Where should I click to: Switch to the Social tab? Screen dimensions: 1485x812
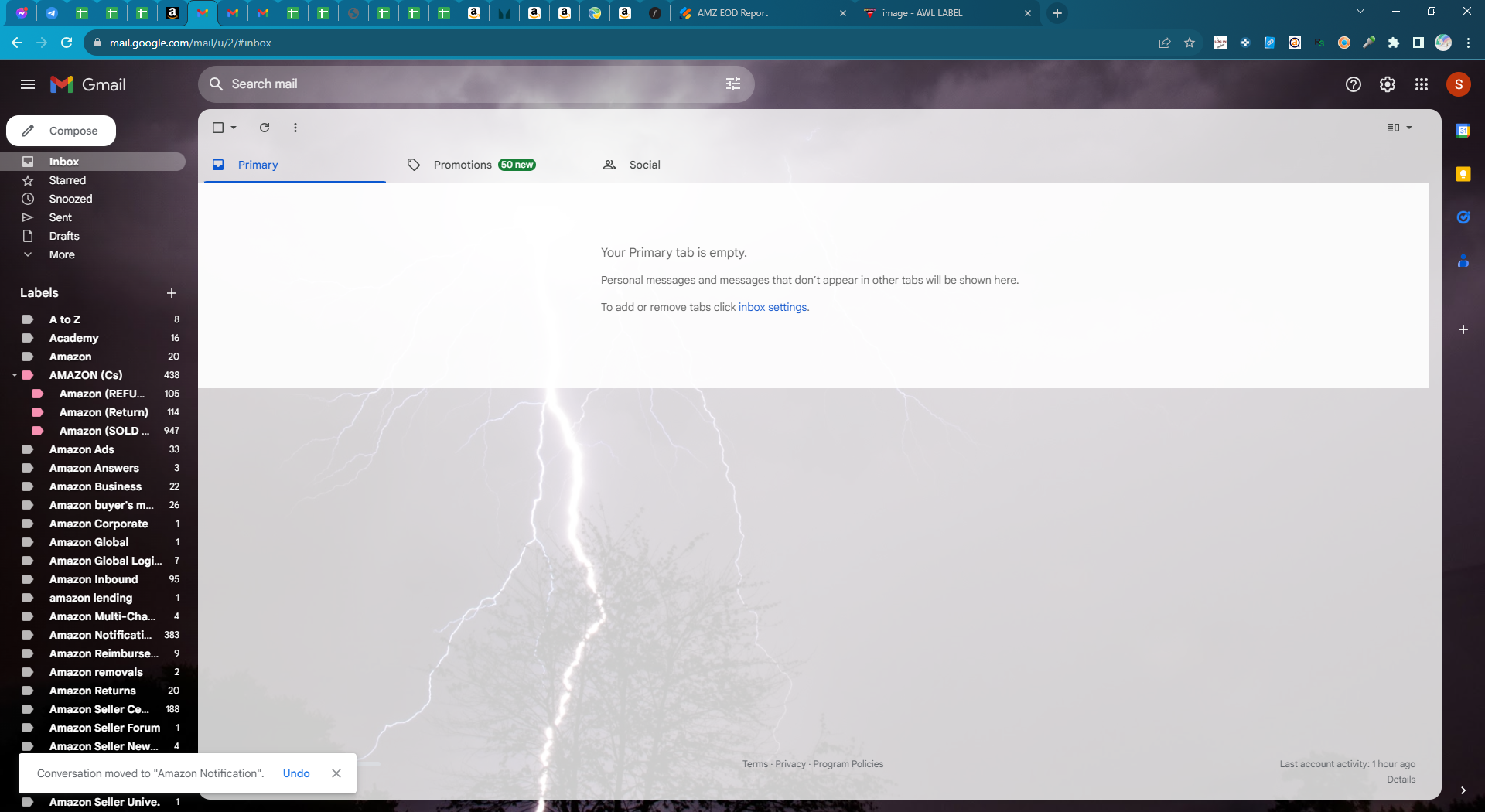[686, 165]
